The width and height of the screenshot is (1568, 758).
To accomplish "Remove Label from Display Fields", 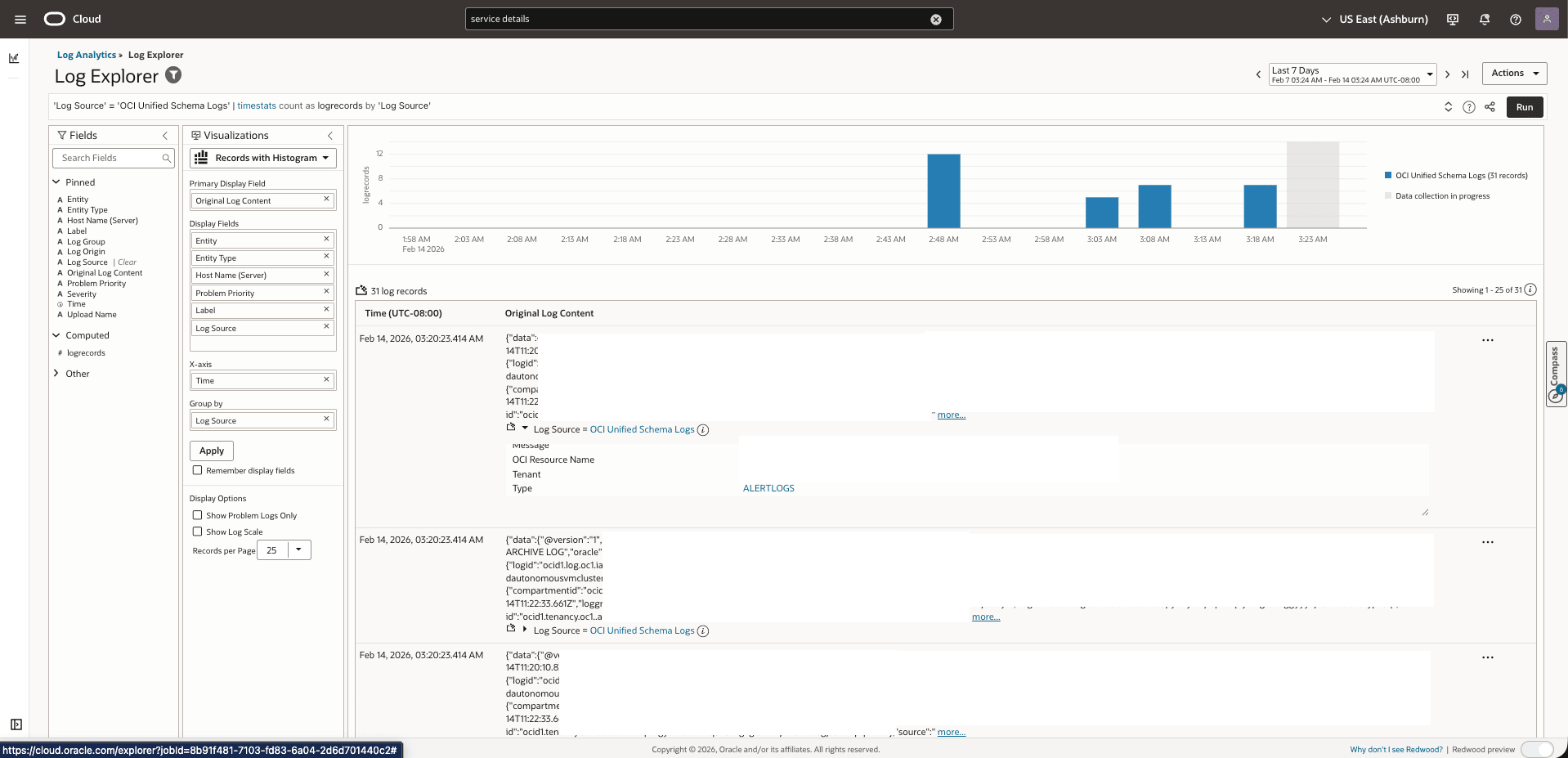I will [326, 309].
